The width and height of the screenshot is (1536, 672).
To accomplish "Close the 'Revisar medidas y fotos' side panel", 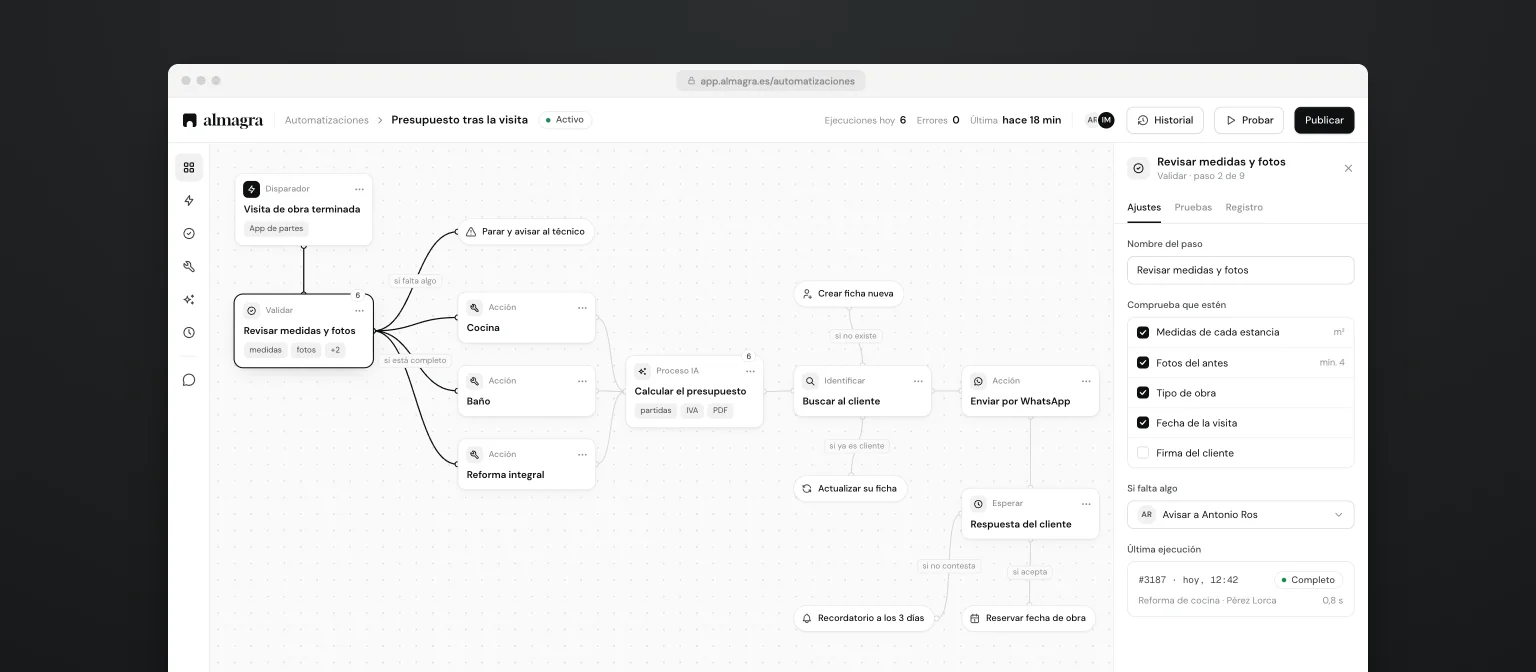I will pyautogui.click(x=1348, y=169).
